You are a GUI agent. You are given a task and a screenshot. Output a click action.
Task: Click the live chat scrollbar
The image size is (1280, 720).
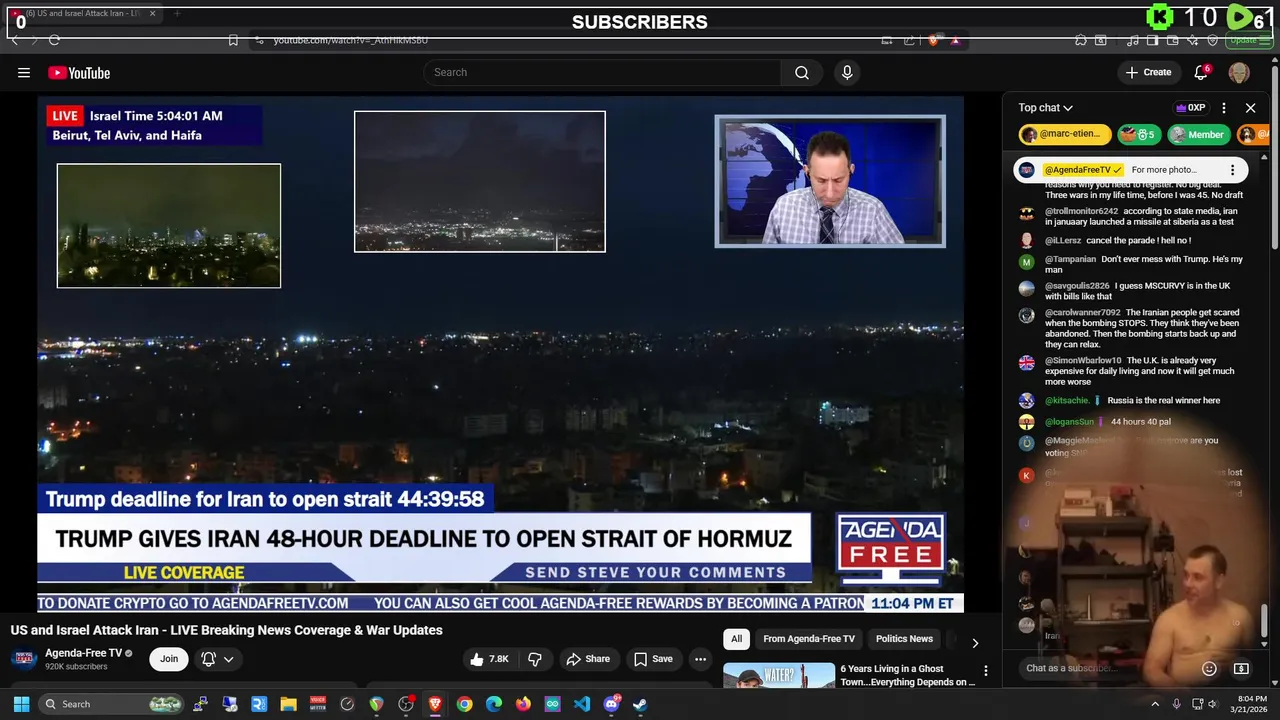point(1265,620)
